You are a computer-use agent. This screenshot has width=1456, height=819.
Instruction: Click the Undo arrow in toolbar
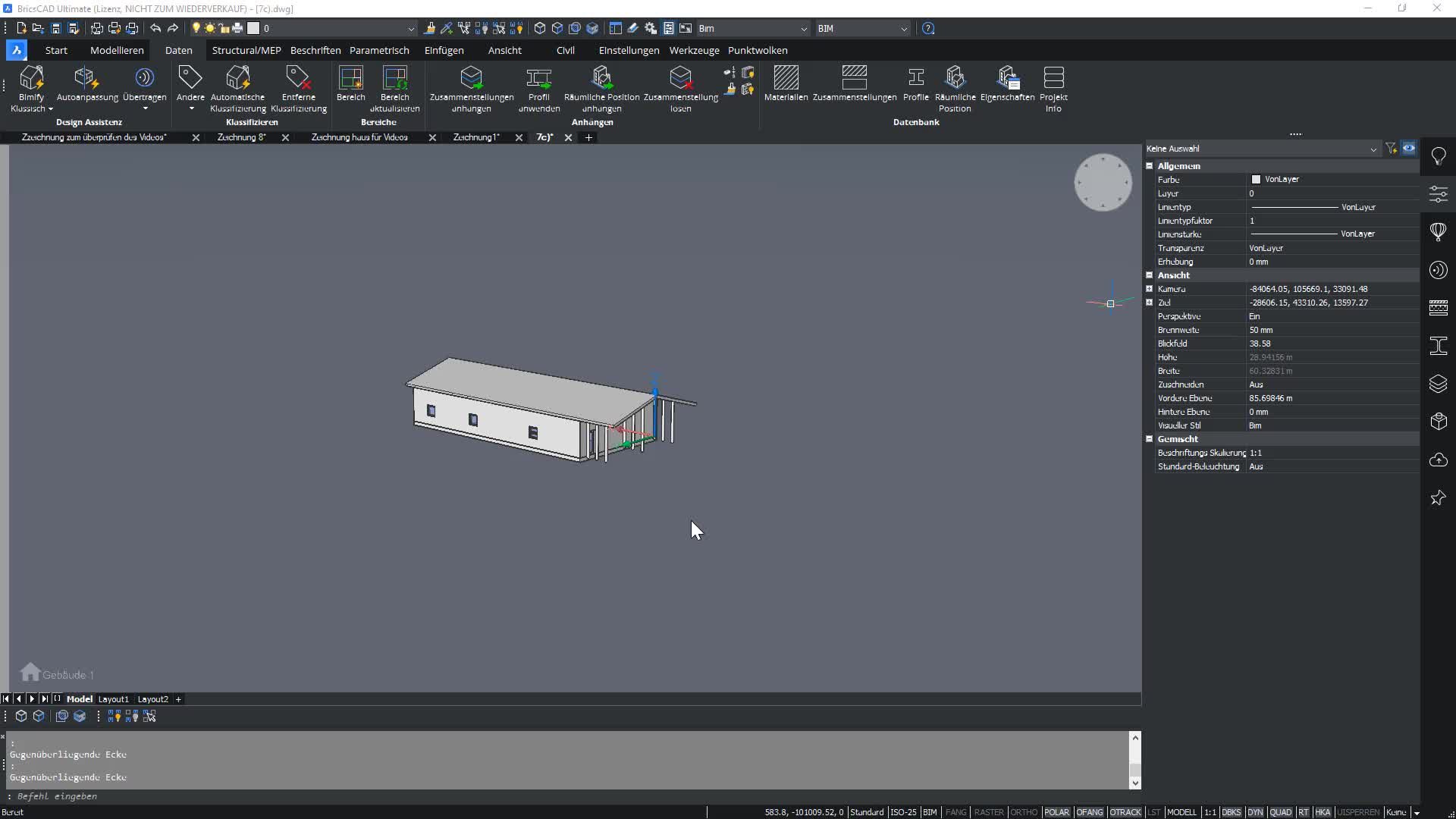pyautogui.click(x=155, y=28)
